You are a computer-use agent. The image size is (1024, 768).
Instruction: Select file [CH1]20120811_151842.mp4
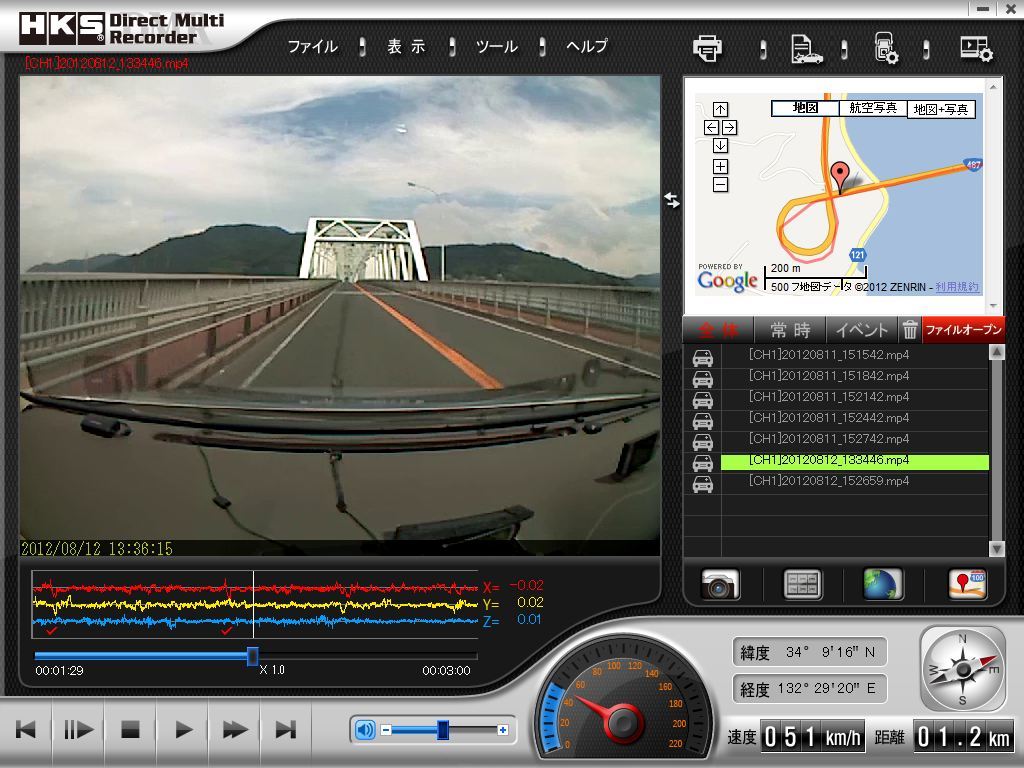pyautogui.click(x=855, y=376)
